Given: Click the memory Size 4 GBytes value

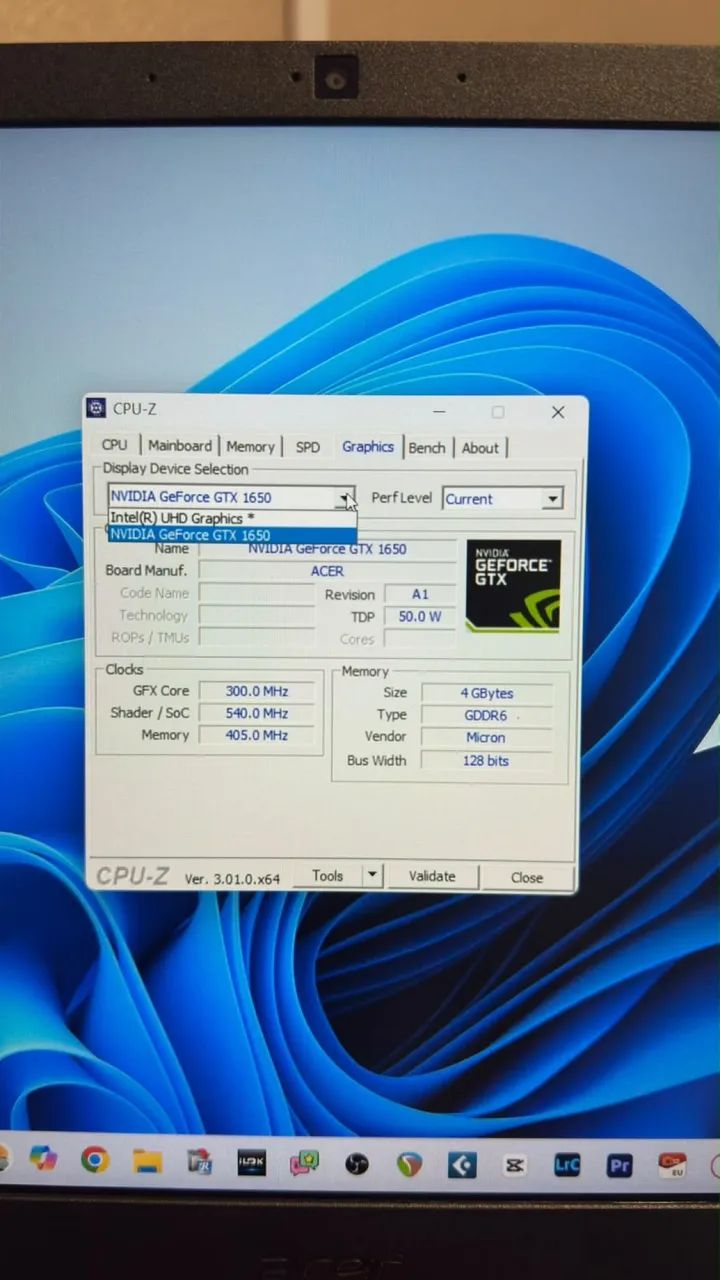Looking at the screenshot, I should [x=487, y=693].
